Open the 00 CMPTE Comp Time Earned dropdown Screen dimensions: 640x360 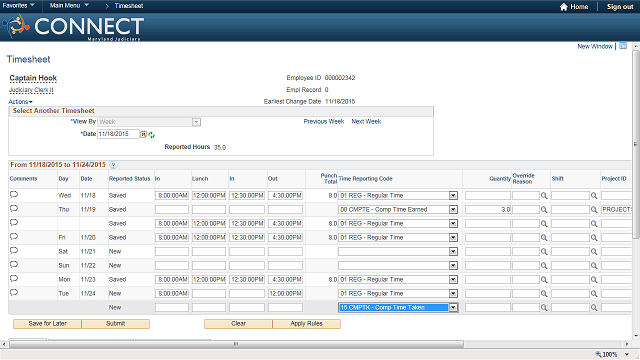453,209
